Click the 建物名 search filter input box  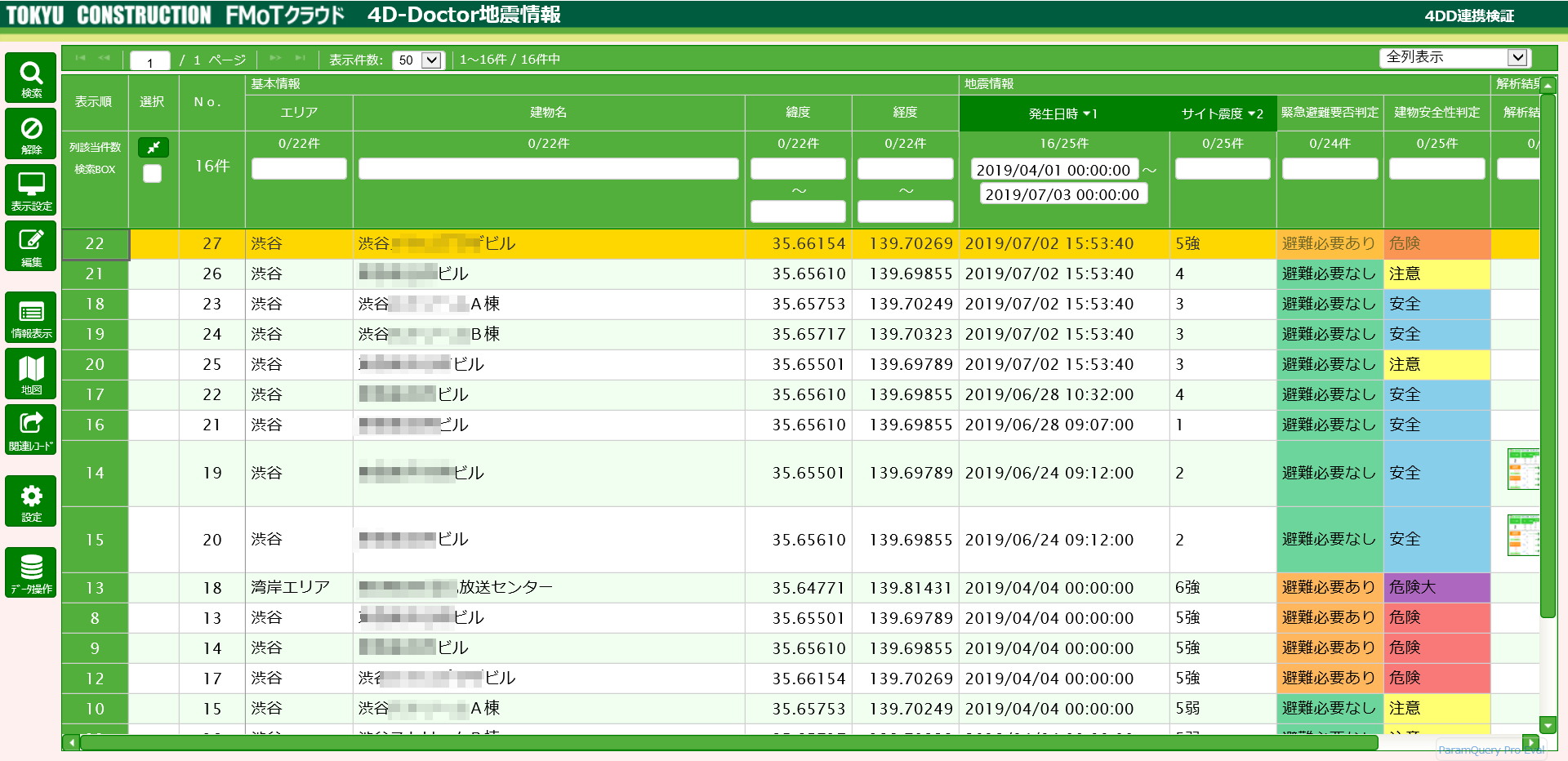548,169
